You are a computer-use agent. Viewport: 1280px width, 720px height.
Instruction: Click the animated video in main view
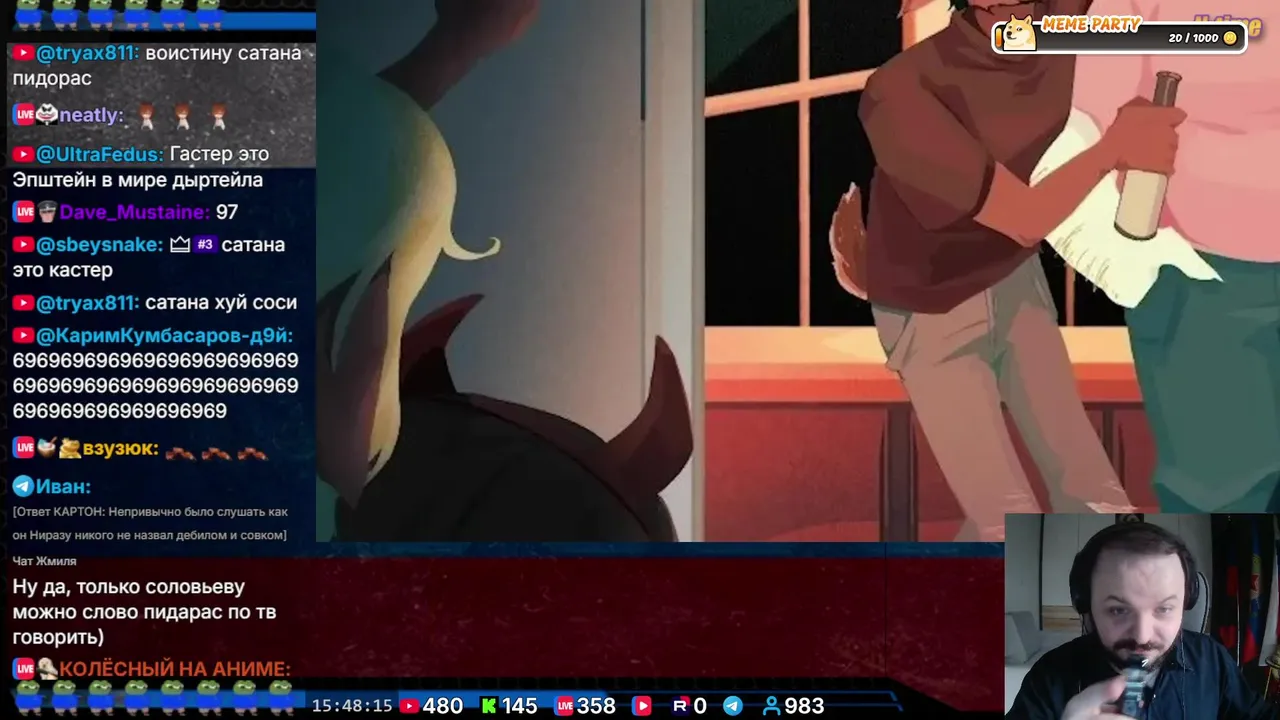(x=798, y=270)
